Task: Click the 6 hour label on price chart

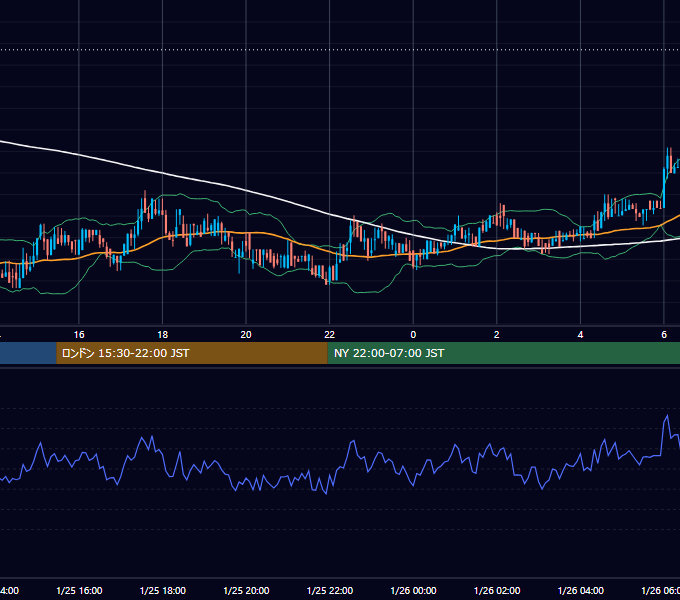Action: click(x=664, y=335)
